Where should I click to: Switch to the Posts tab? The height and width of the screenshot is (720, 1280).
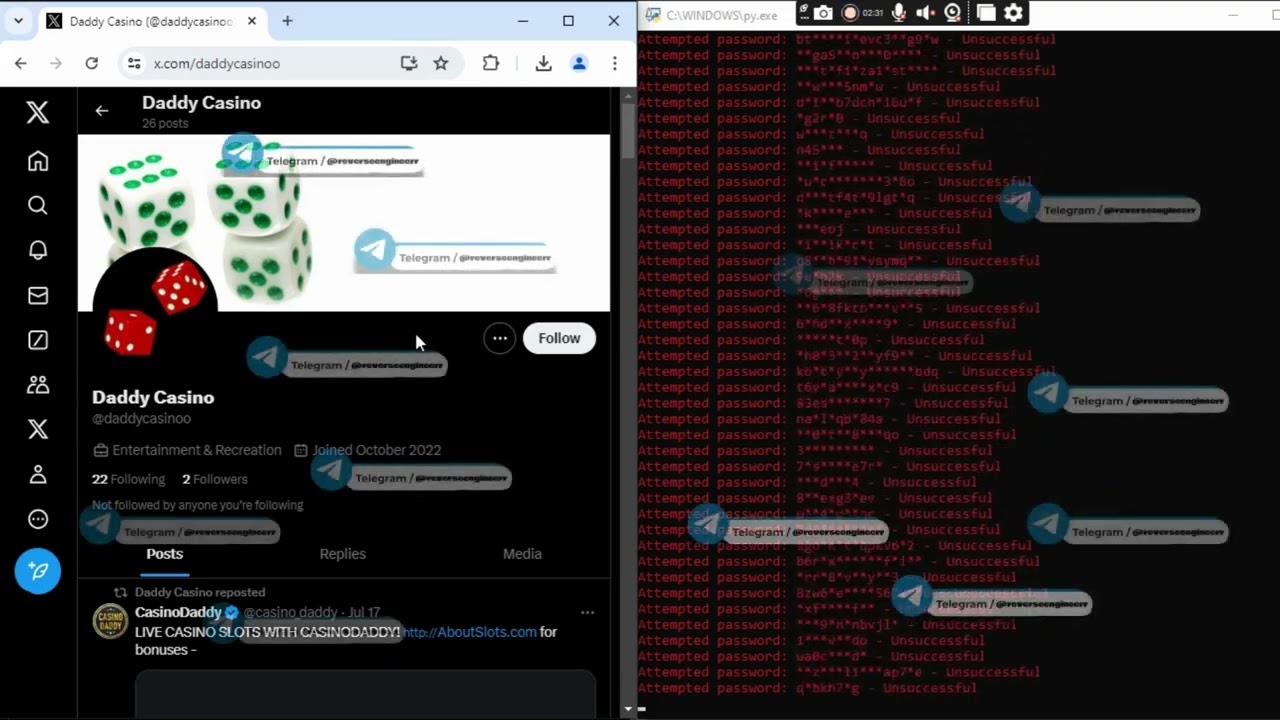point(165,554)
